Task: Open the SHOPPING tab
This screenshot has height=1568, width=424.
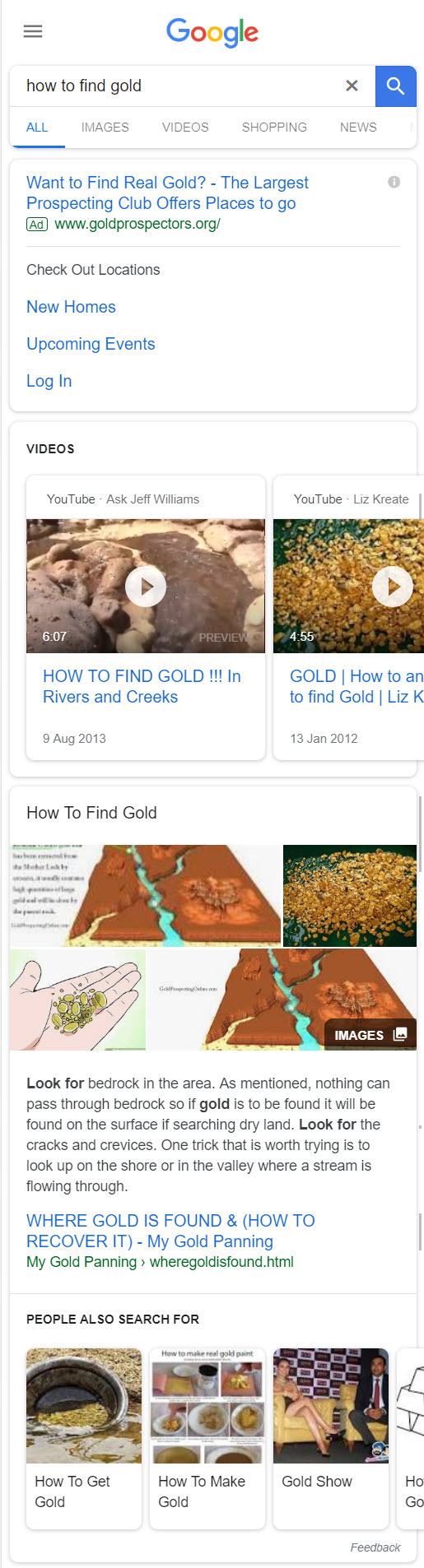Action: click(x=274, y=128)
